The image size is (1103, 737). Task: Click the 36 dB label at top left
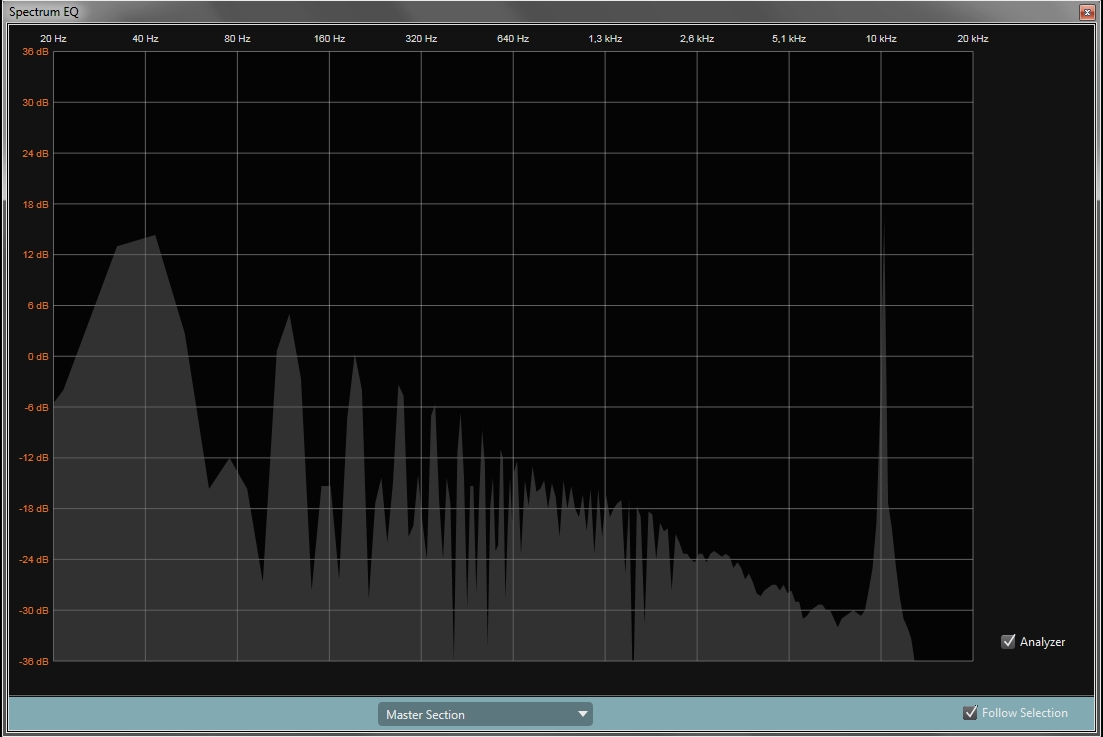coord(35,52)
